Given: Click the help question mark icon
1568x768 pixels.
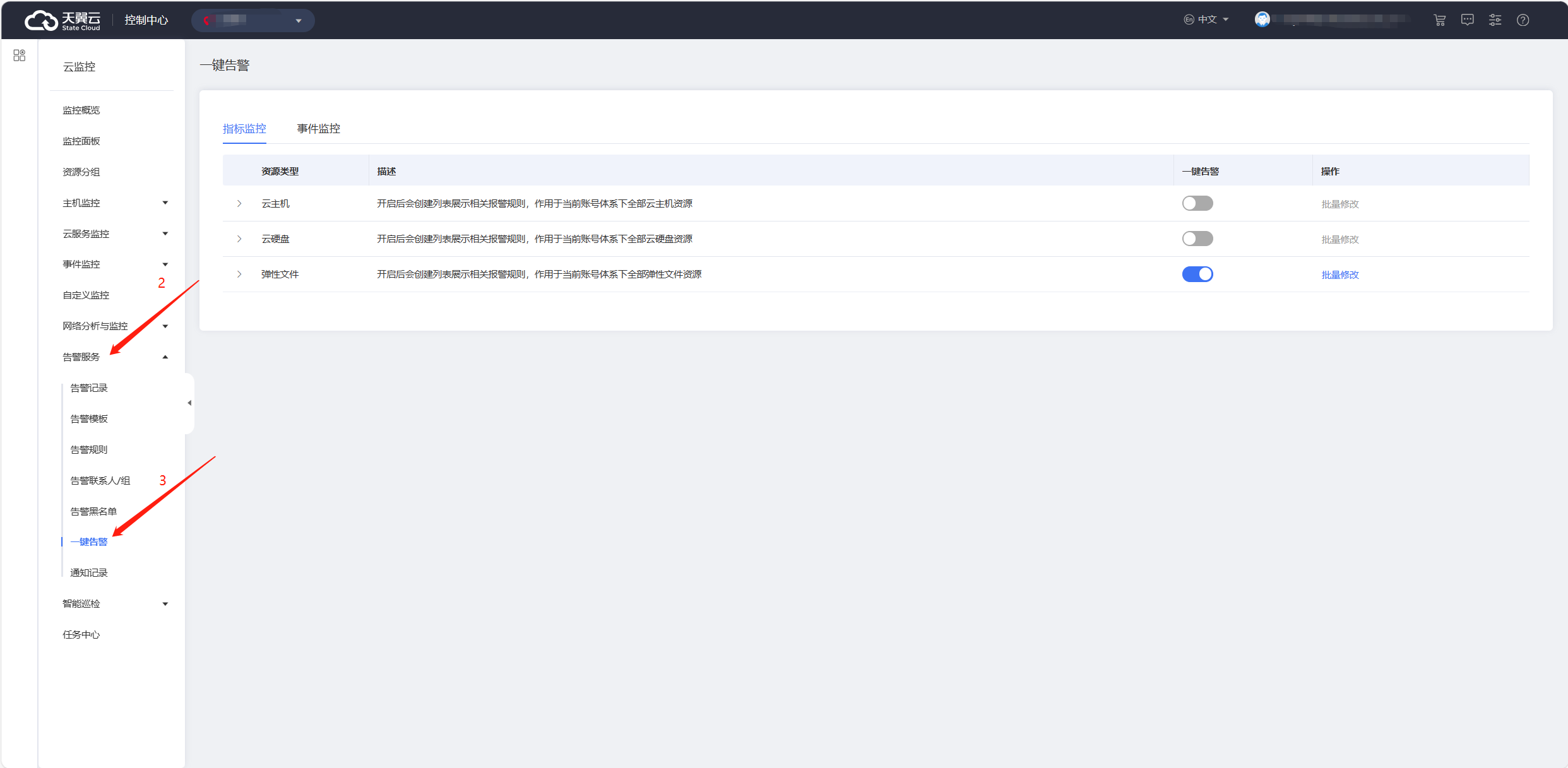Looking at the screenshot, I should 1523,20.
